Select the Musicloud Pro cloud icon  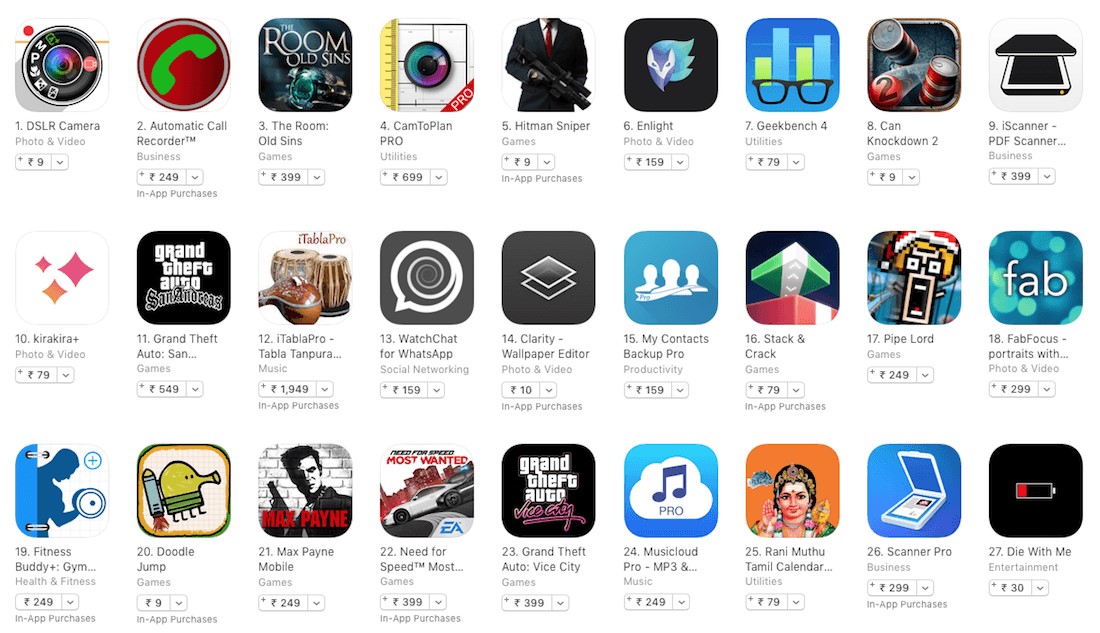tap(671, 491)
